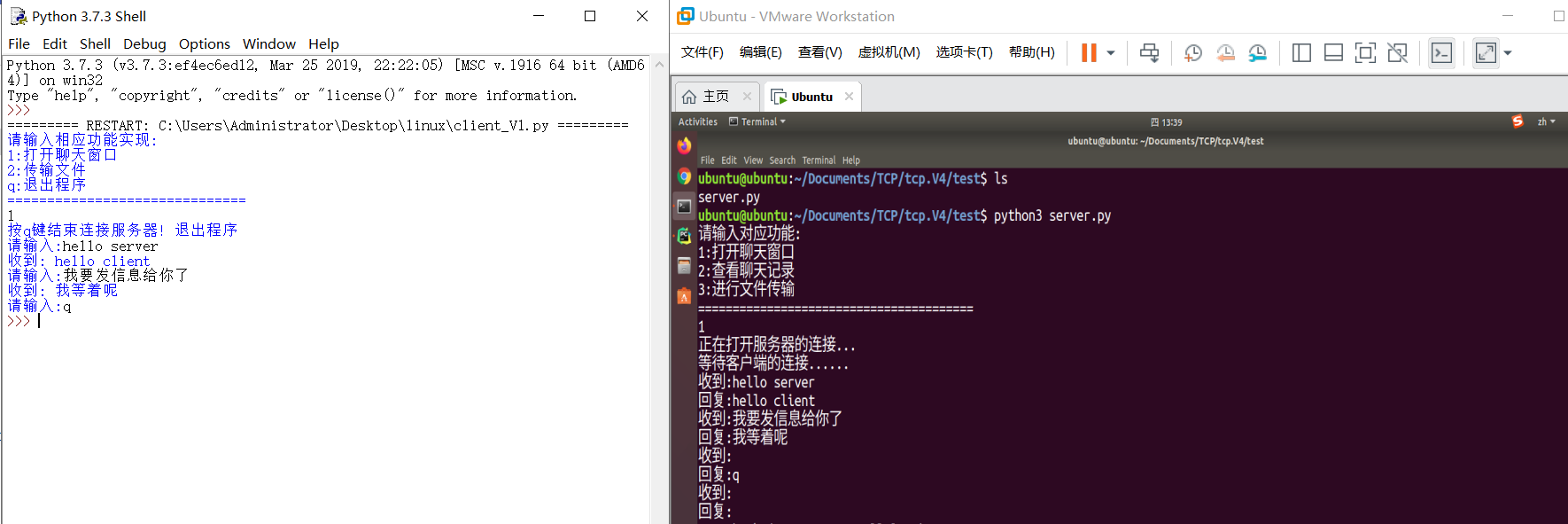The width and height of the screenshot is (1568, 524).
Task: Open the Window menu in Python Shell
Action: (268, 43)
